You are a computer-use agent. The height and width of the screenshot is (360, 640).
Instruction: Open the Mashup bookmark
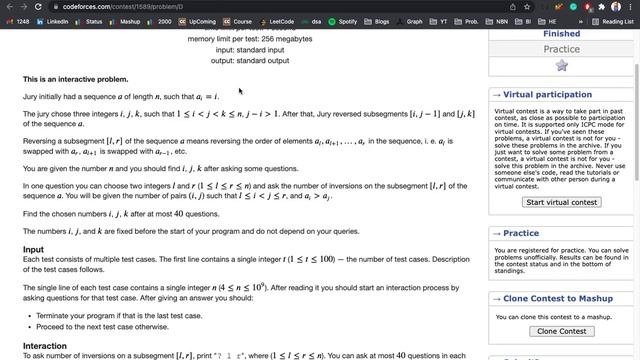(125, 22)
